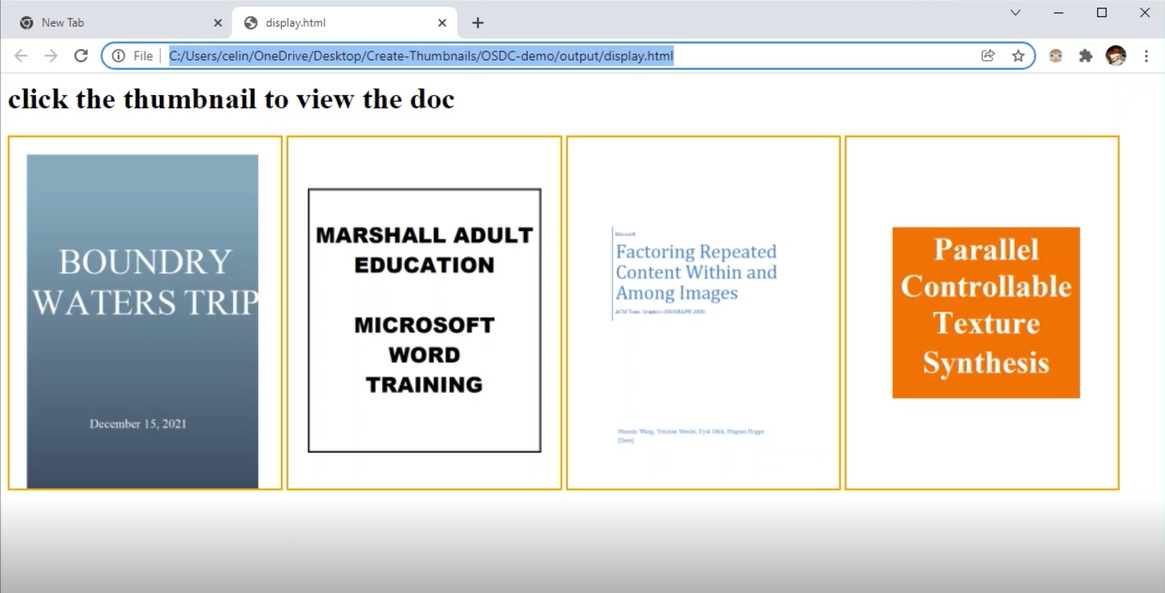
Task: Open the tab search chevron near window controls
Action: coord(1015,12)
